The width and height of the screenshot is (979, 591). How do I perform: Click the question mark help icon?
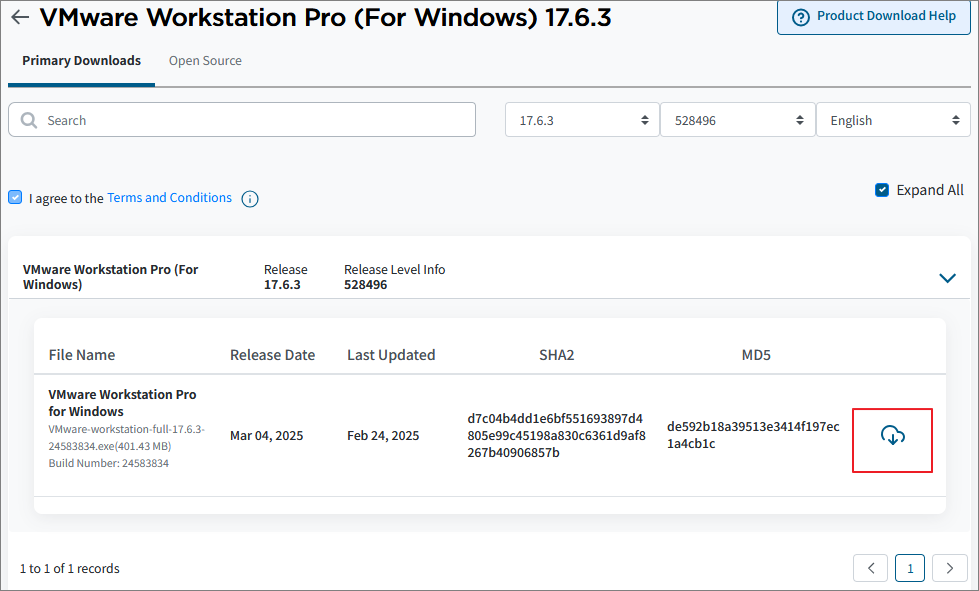800,17
